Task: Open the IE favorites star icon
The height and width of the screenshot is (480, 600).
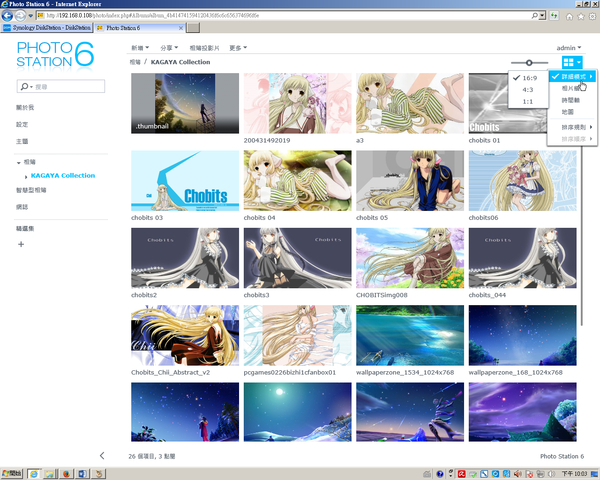Action: 581,16
